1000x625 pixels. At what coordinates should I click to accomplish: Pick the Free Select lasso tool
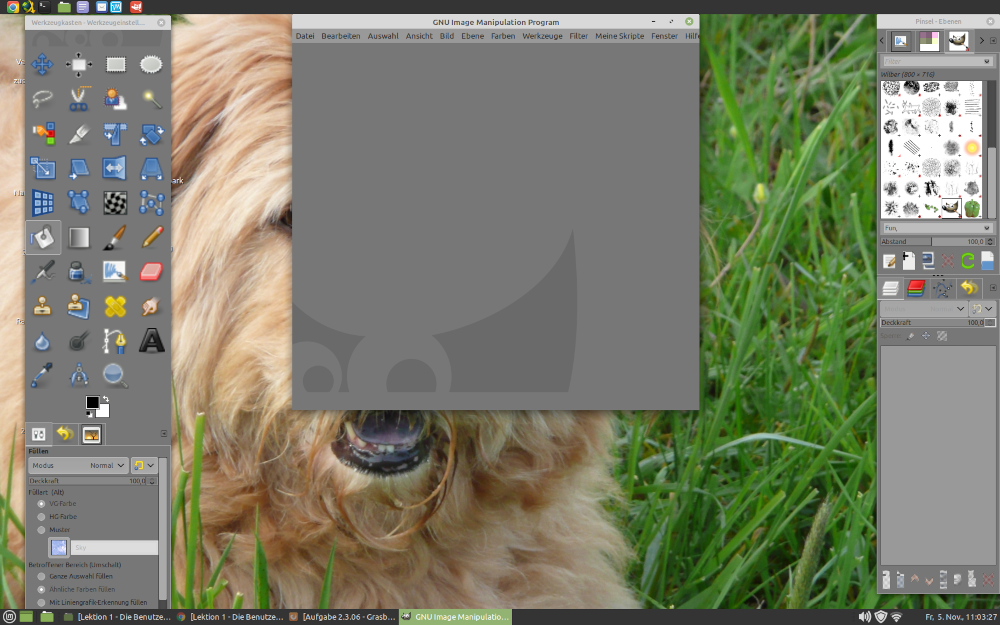[x=42, y=99]
